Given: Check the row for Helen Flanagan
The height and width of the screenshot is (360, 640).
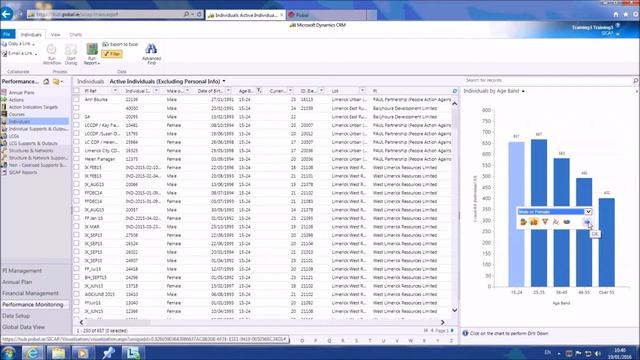Looking at the screenshot, I should click(x=77, y=159).
